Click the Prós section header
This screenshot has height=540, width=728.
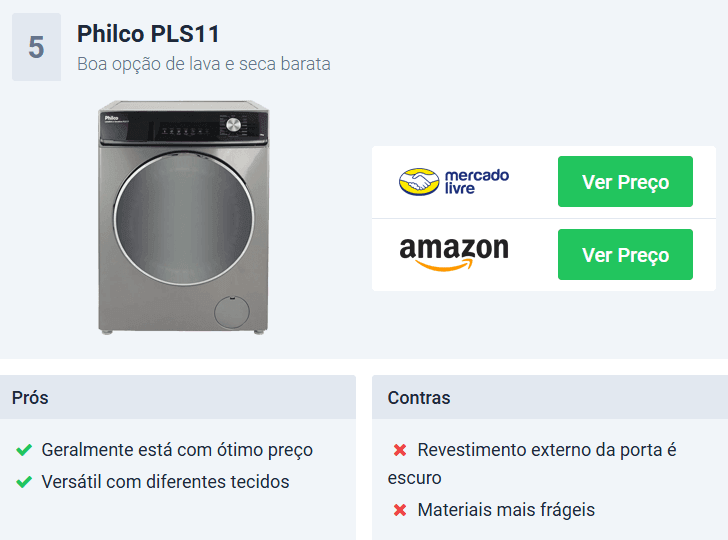tap(178, 397)
